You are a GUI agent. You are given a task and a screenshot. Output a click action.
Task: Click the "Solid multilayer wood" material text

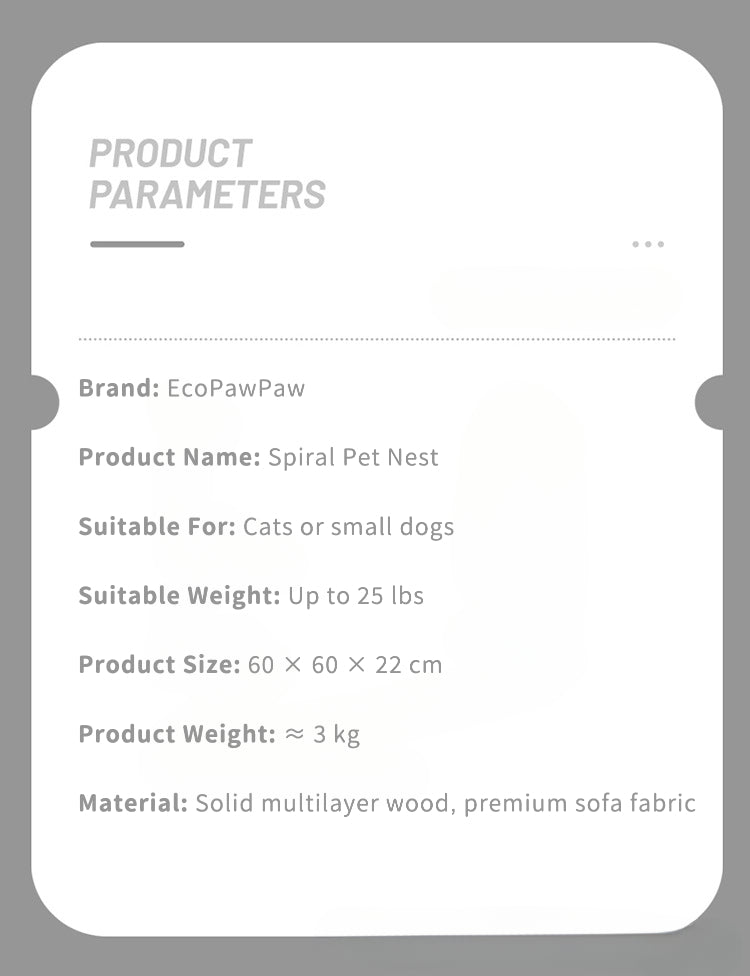pos(326,803)
